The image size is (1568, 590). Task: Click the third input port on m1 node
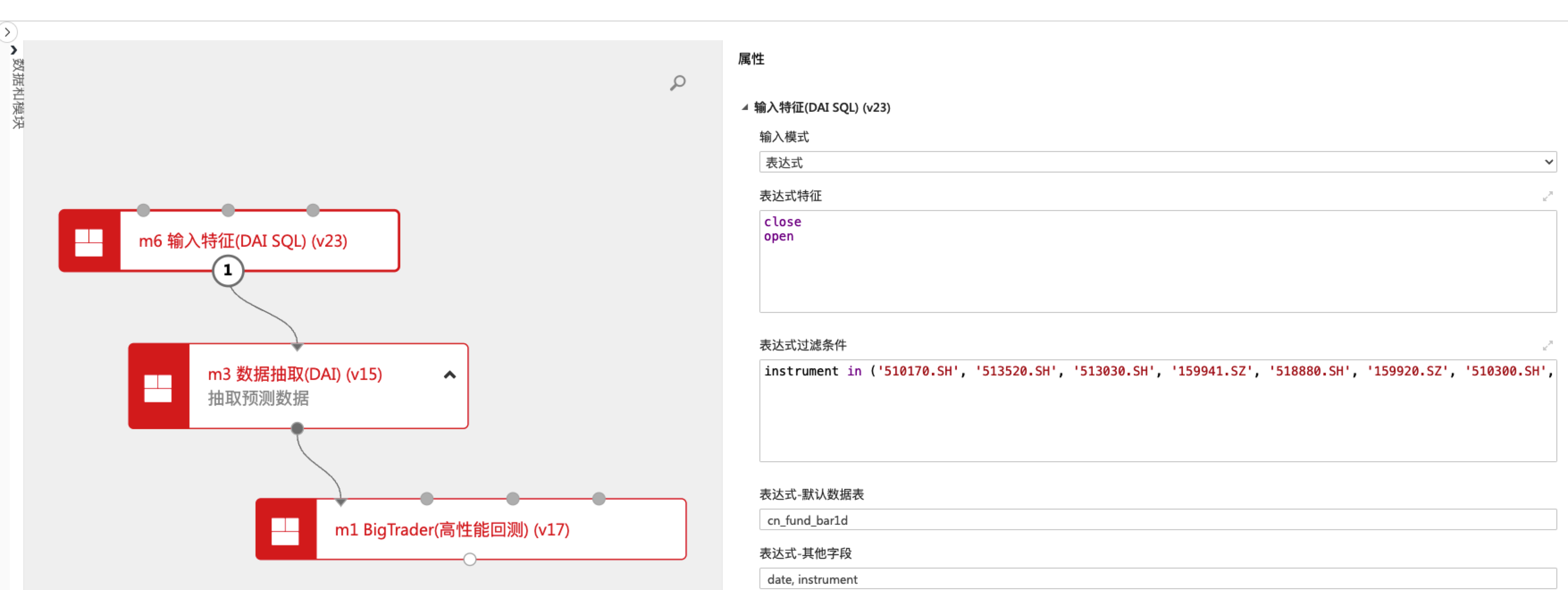coord(513,499)
